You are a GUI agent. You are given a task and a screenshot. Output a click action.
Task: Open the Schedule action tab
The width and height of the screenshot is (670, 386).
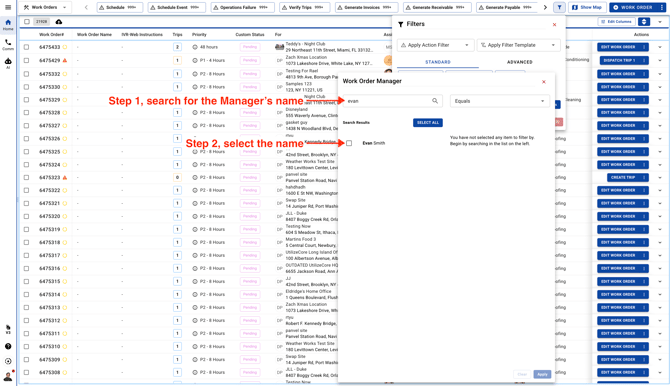coord(120,7)
